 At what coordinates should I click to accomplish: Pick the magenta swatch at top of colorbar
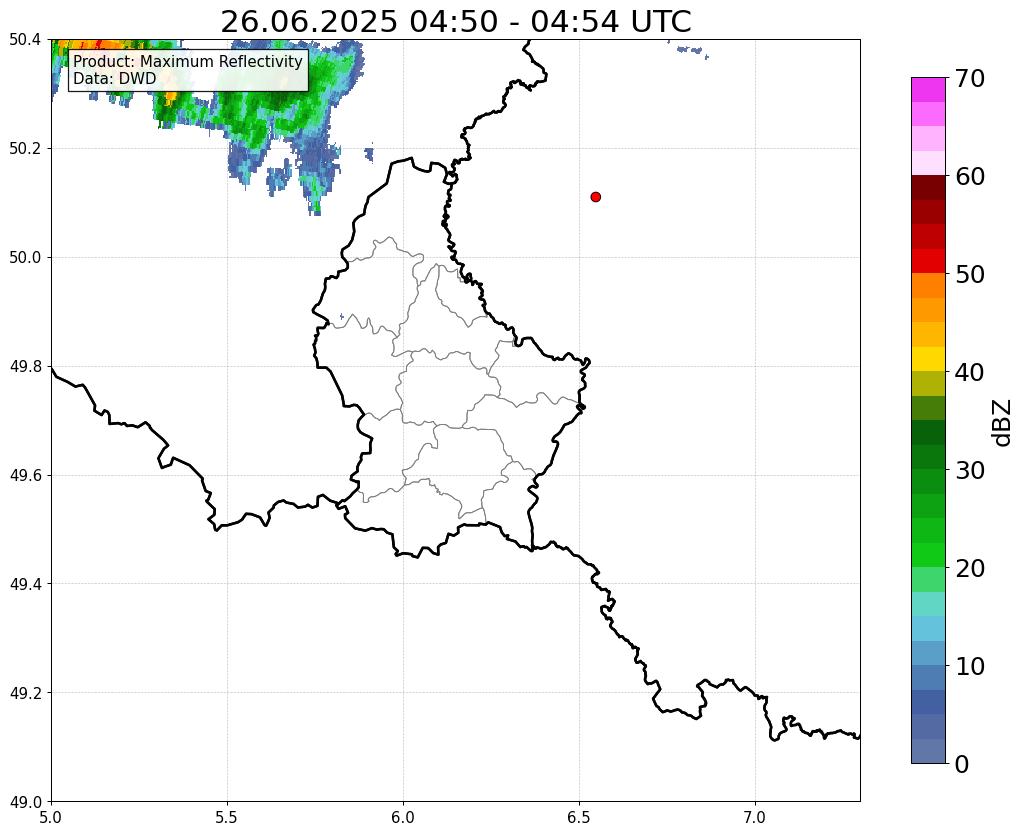coord(928,90)
